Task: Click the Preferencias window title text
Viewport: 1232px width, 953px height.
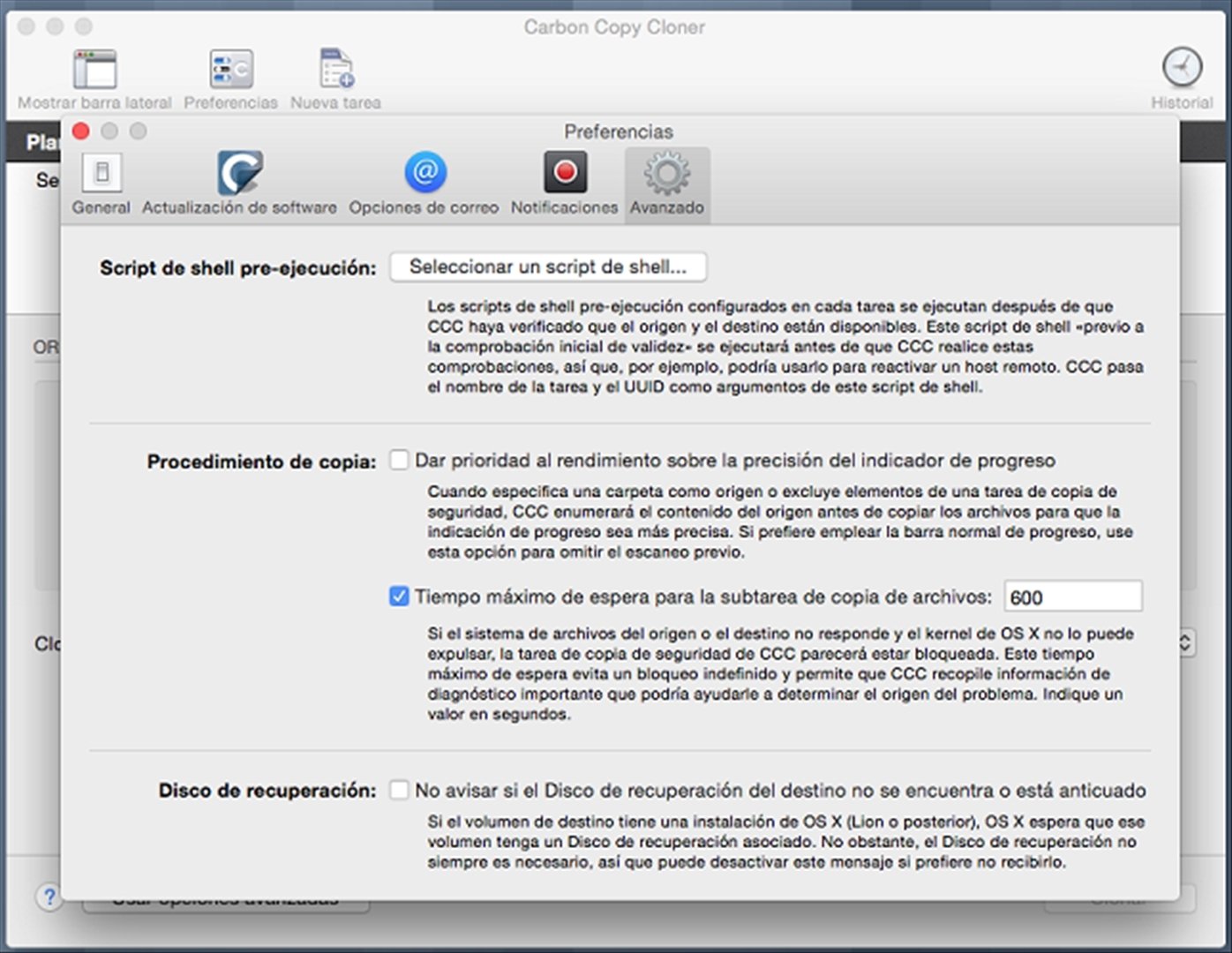Action: pos(619,131)
